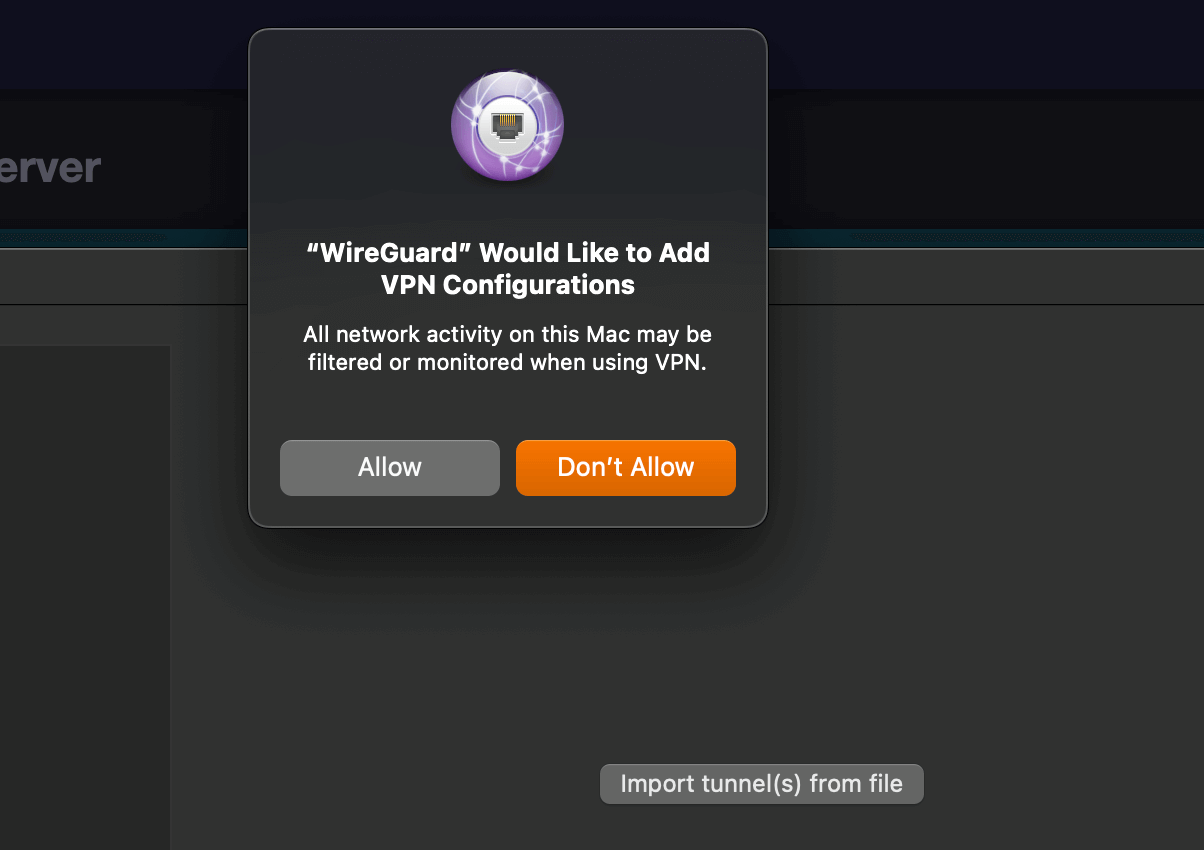Click the "filtered or monitored when using VPN" line

(508, 362)
